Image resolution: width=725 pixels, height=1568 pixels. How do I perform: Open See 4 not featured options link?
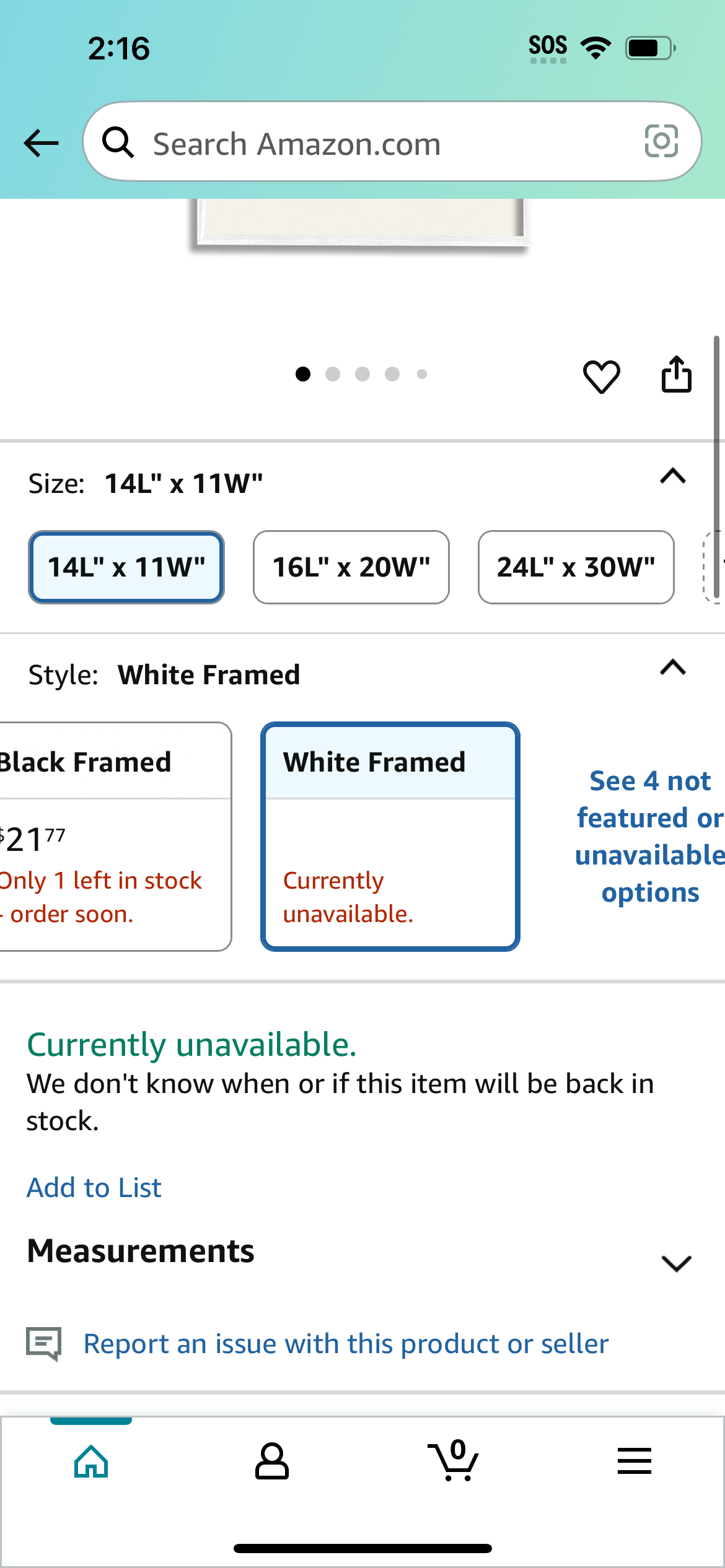click(x=650, y=837)
